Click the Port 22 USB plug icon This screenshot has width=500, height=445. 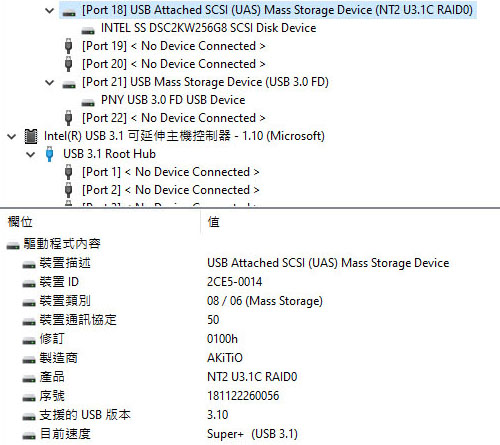click(x=68, y=118)
